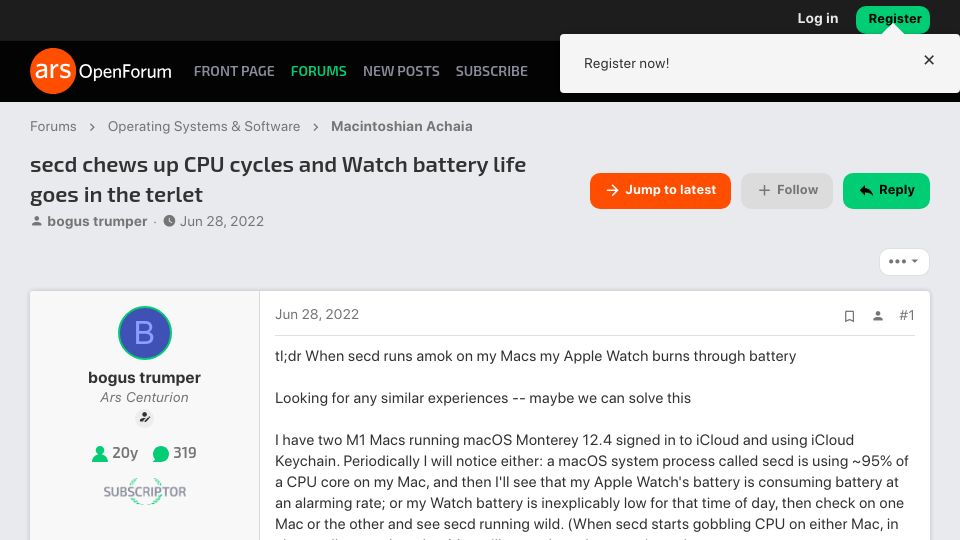Open Operating Systems & Software breadcrumb
Image resolution: width=960 pixels, height=540 pixels.
pyautogui.click(x=204, y=126)
